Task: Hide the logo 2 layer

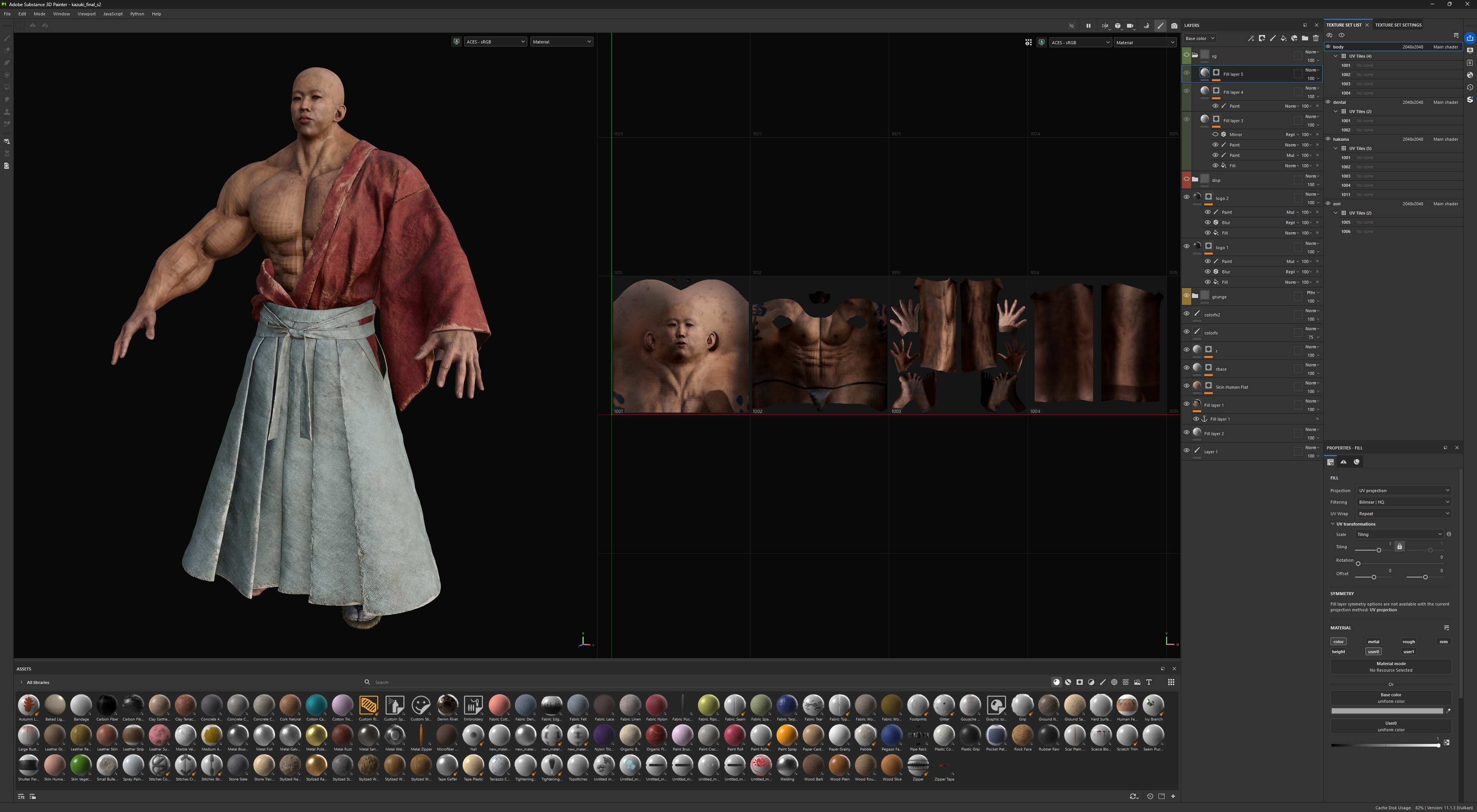Action: pyautogui.click(x=1186, y=197)
